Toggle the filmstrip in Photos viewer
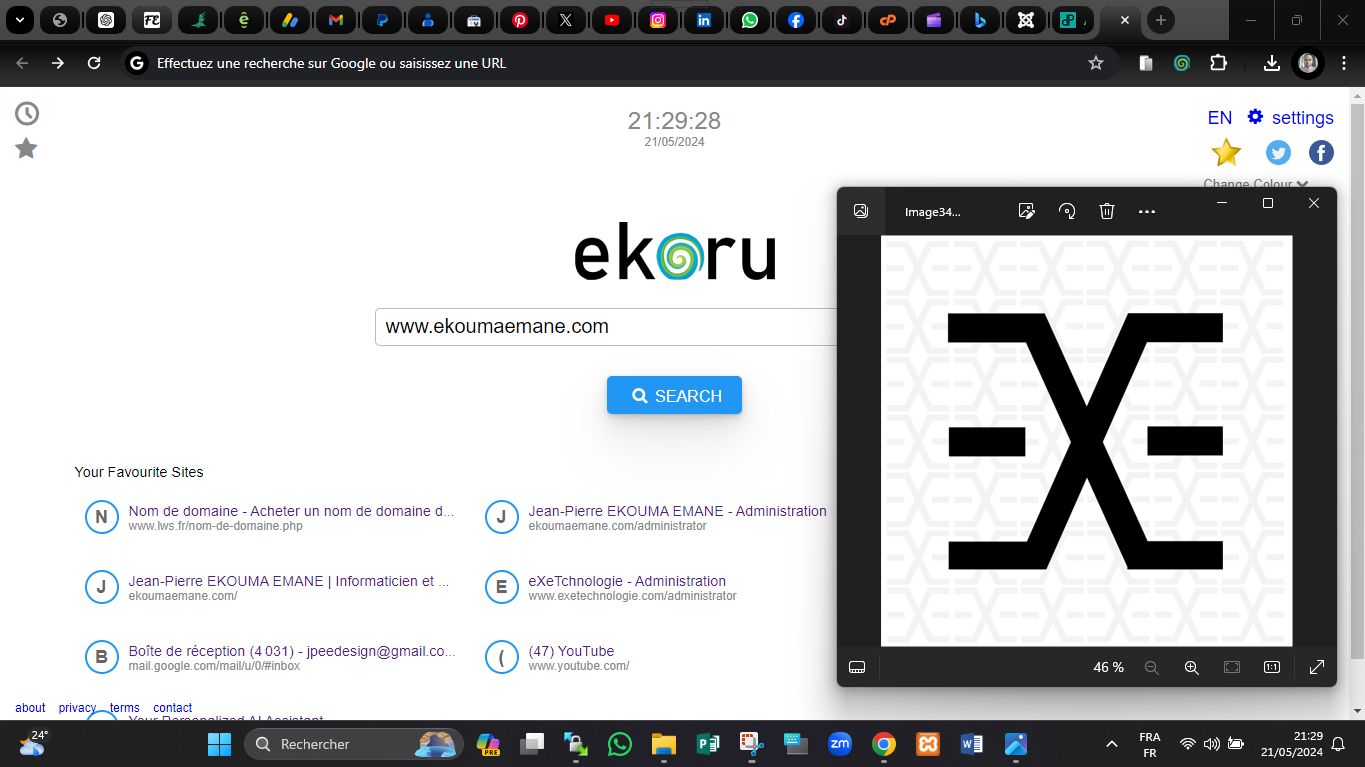This screenshot has height=767, width=1365. click(x=857, y=667)
